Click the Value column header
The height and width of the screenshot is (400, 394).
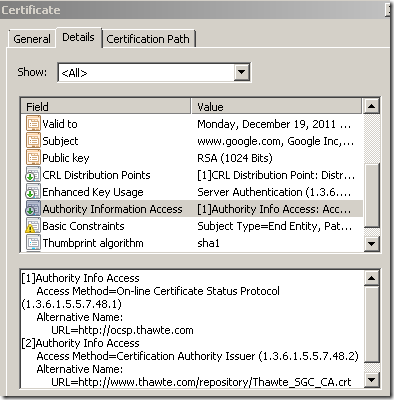point(276,106)
